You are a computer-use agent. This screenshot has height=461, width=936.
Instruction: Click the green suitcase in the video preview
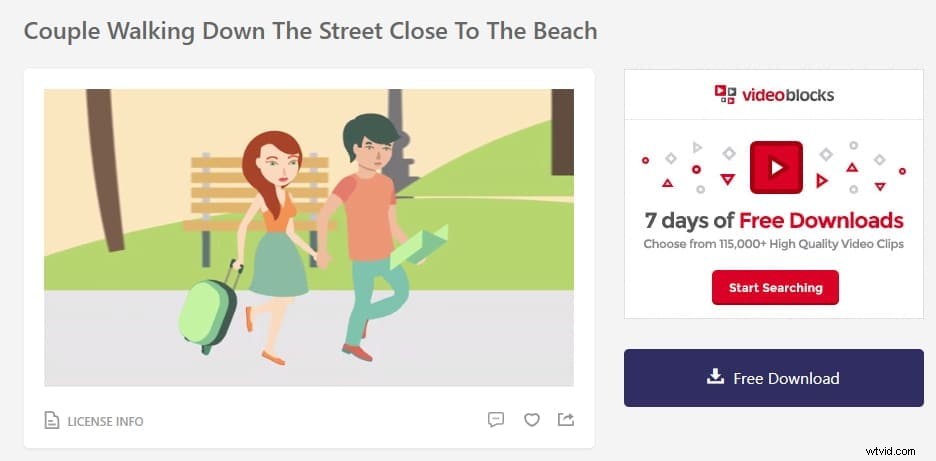coord(207,308)
